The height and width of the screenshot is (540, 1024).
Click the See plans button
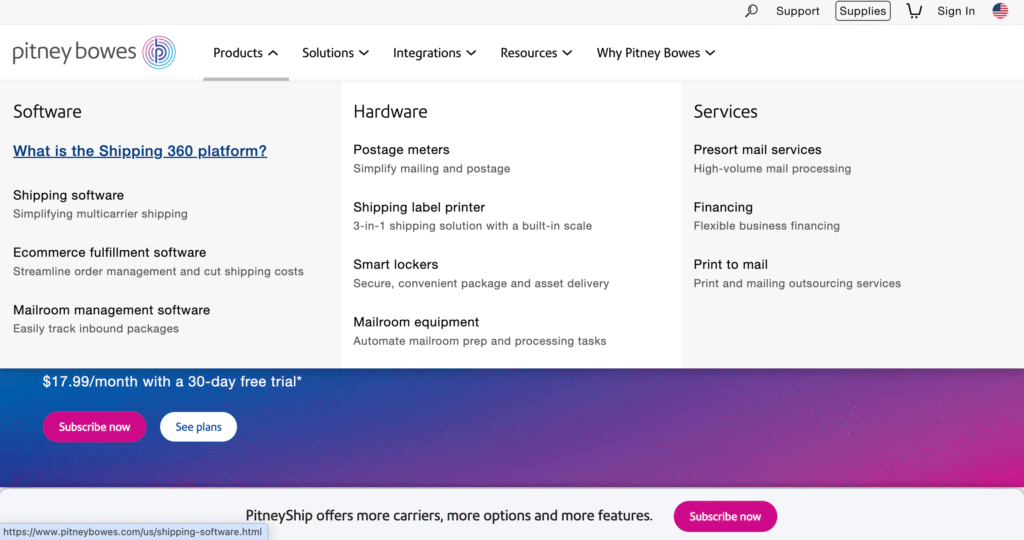click(x=199, y=427)
